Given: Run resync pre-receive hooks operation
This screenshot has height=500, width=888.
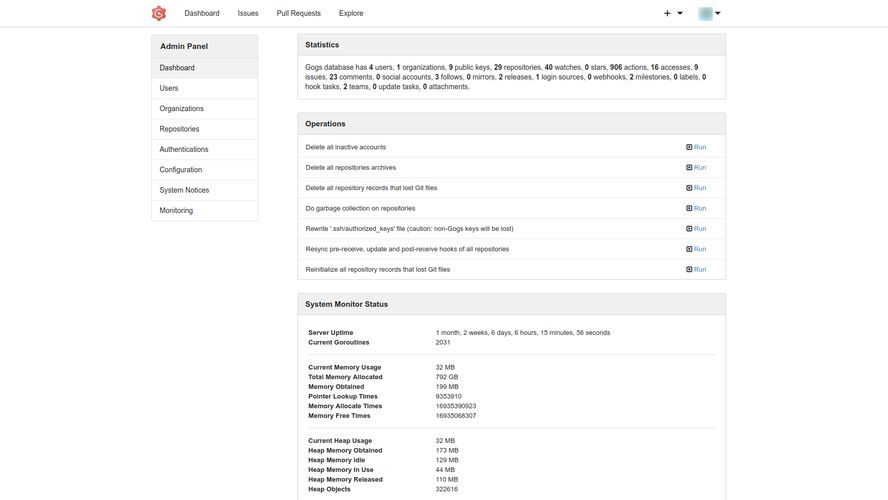Looking at the screenshot, I should click(696, 249).
